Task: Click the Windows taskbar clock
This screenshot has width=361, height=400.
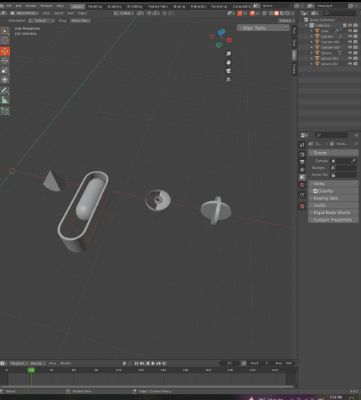Action: click(x=336, y=397)
